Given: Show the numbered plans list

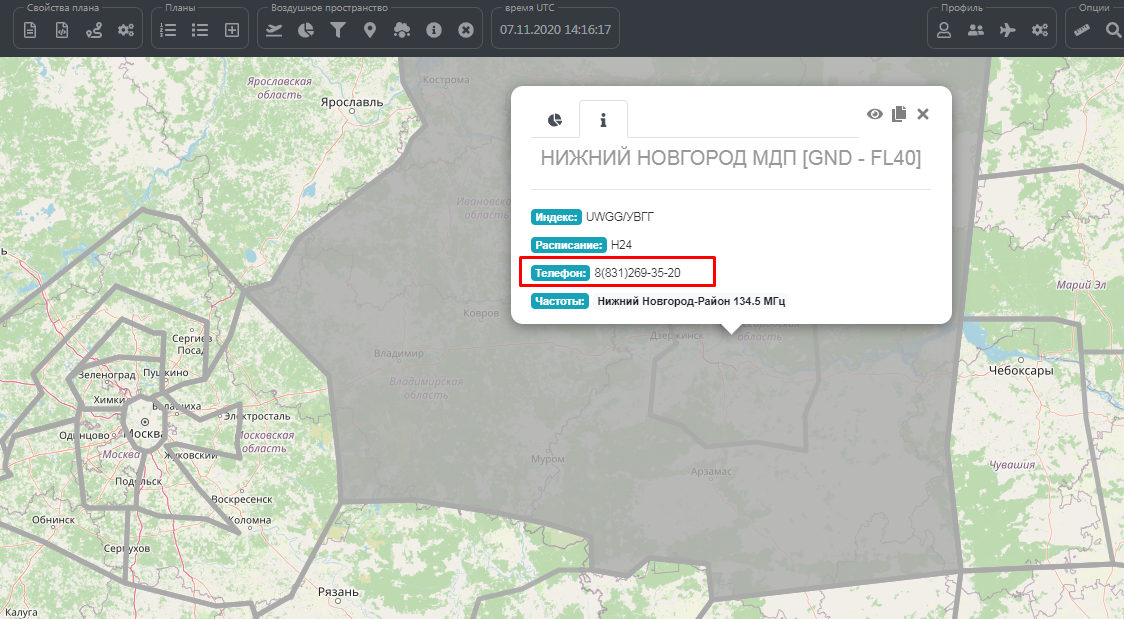Looking at the screenshot, I should [x=168, y=30].
